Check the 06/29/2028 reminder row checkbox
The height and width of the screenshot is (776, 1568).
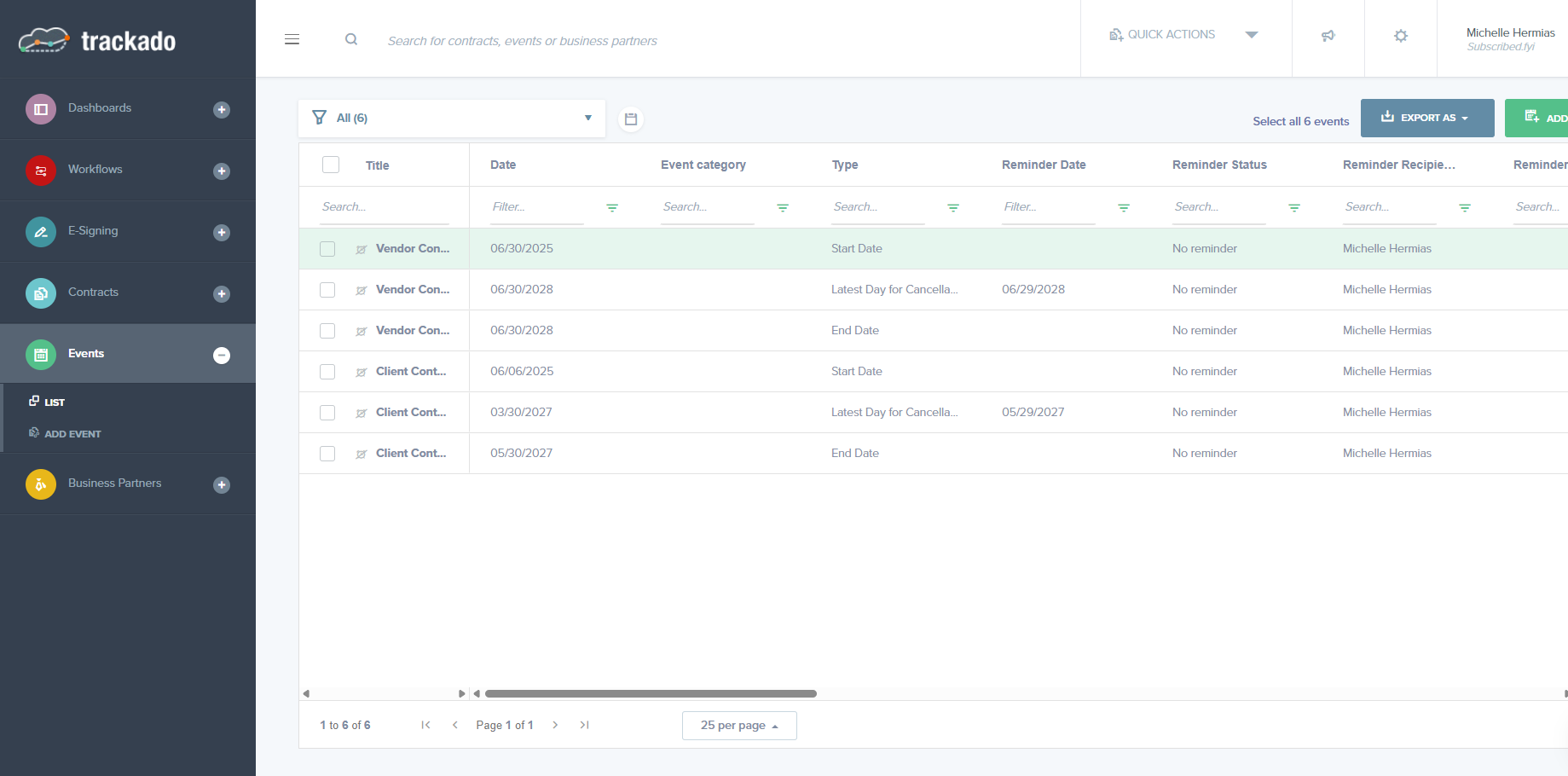tap(327, 290)
